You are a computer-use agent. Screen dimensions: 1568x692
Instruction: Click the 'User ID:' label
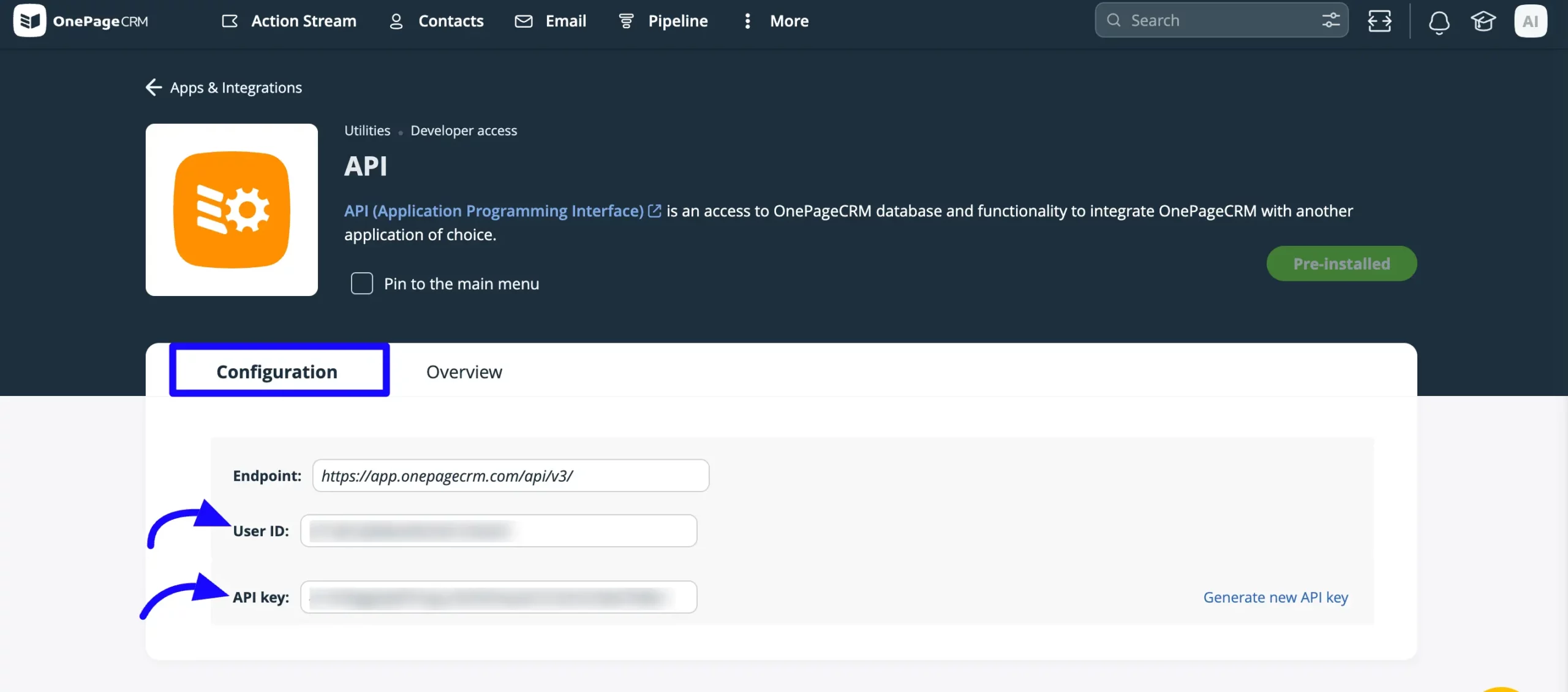[261, 531]
